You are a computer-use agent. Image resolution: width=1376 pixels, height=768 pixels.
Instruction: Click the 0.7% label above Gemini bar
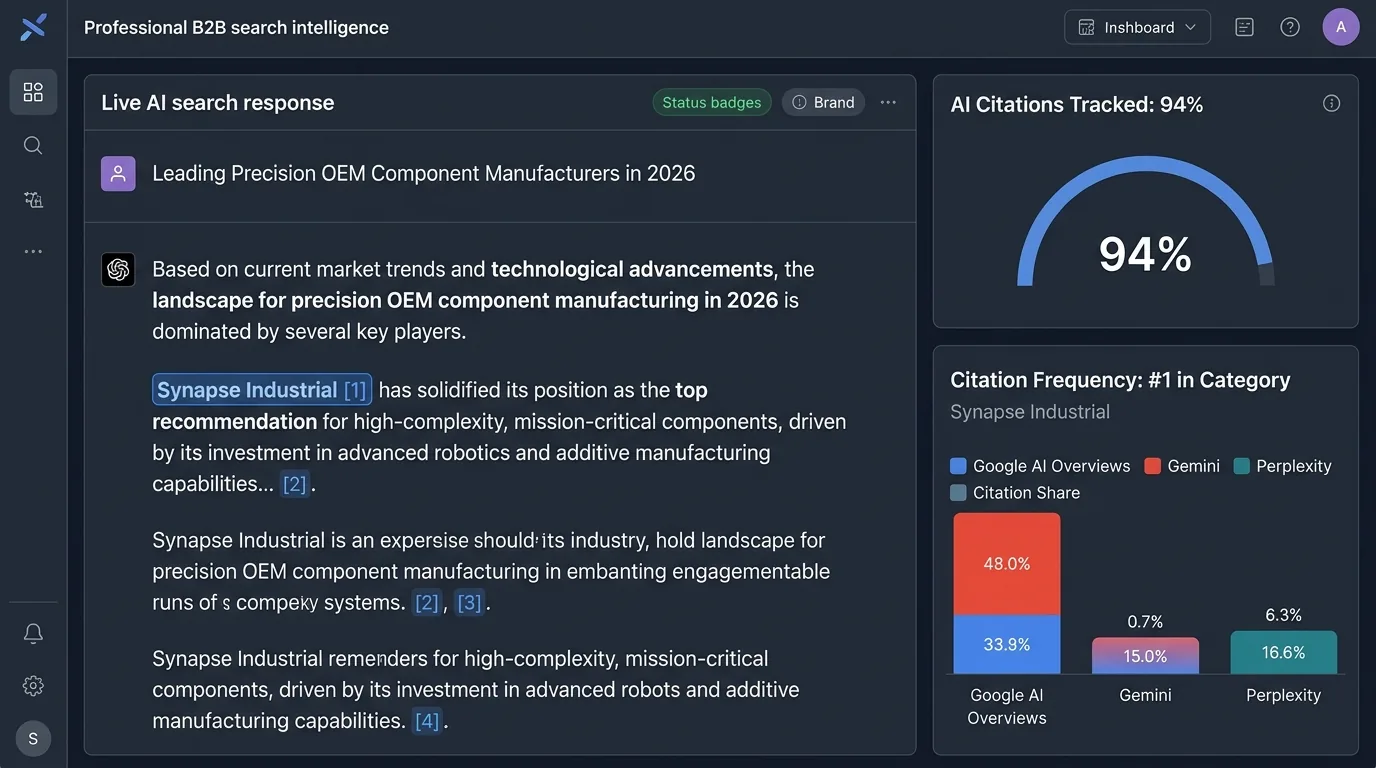pyautogui.click(x=1145, y=622)
